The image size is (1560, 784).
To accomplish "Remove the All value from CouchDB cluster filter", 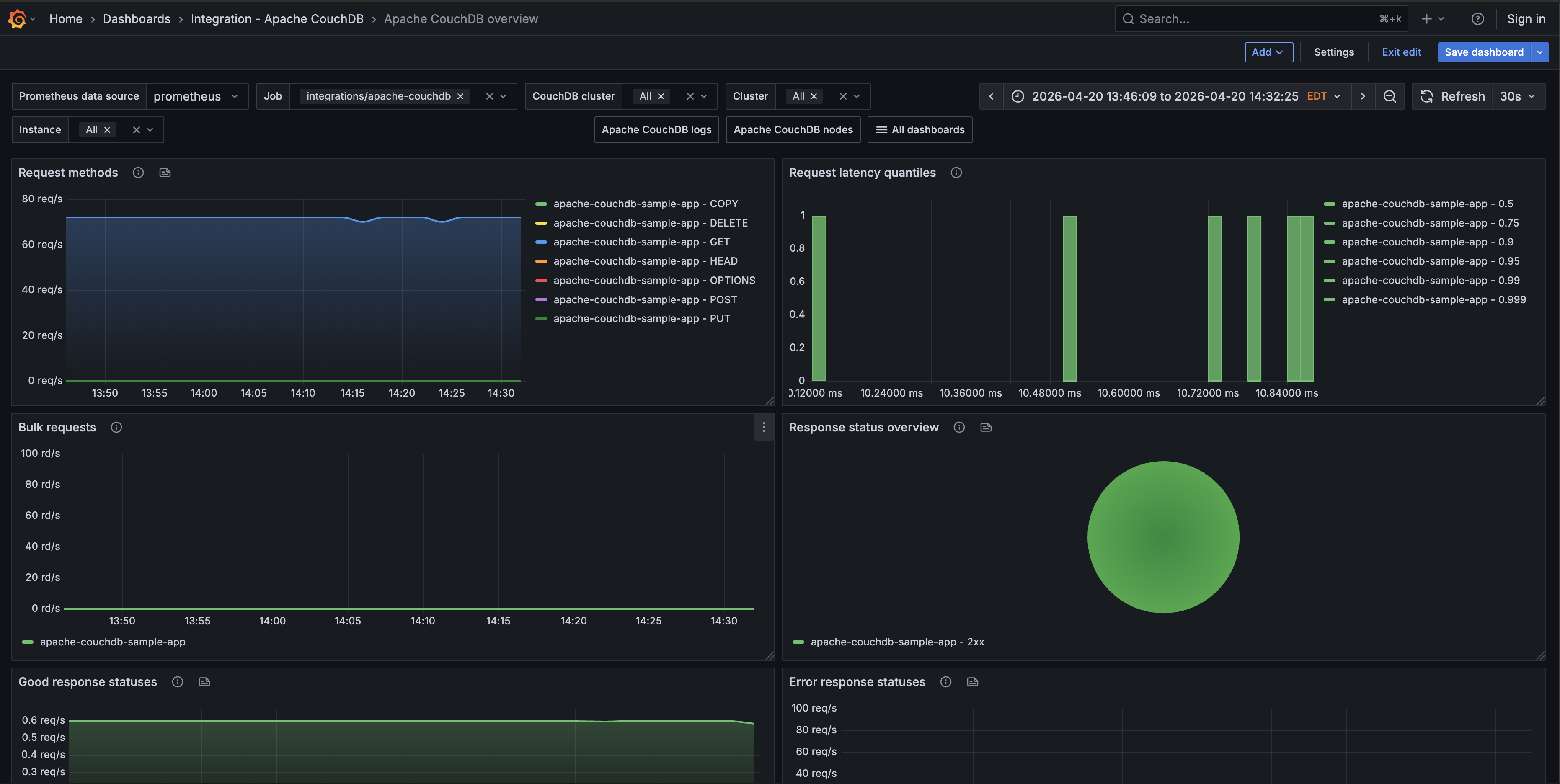I will 661,95.
